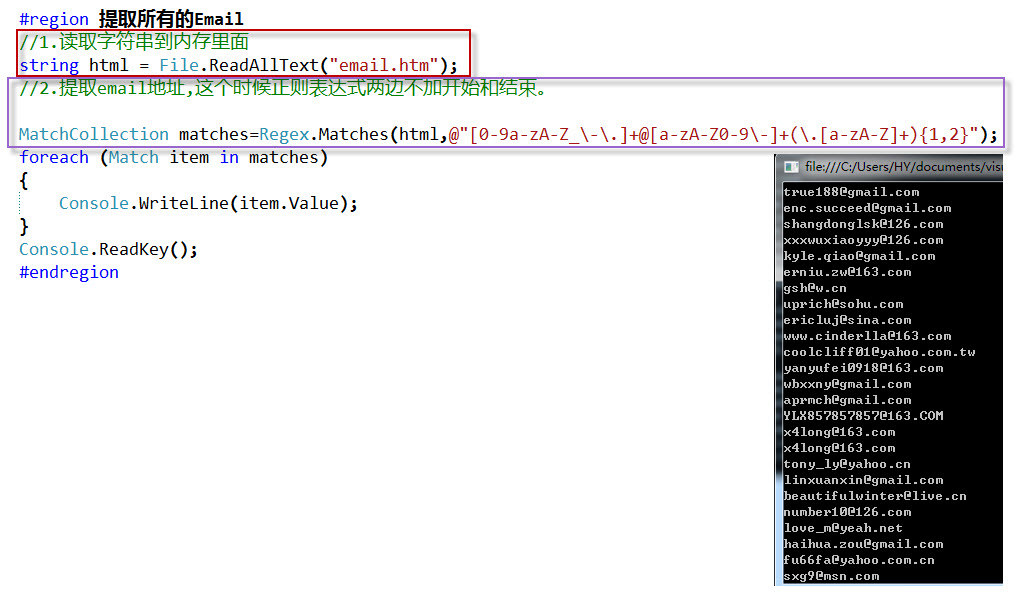1033x594 pixels.
Task: Click 'coolcliff01@yahoo.com.tw' output line
Action: click(x=879, y=352)
